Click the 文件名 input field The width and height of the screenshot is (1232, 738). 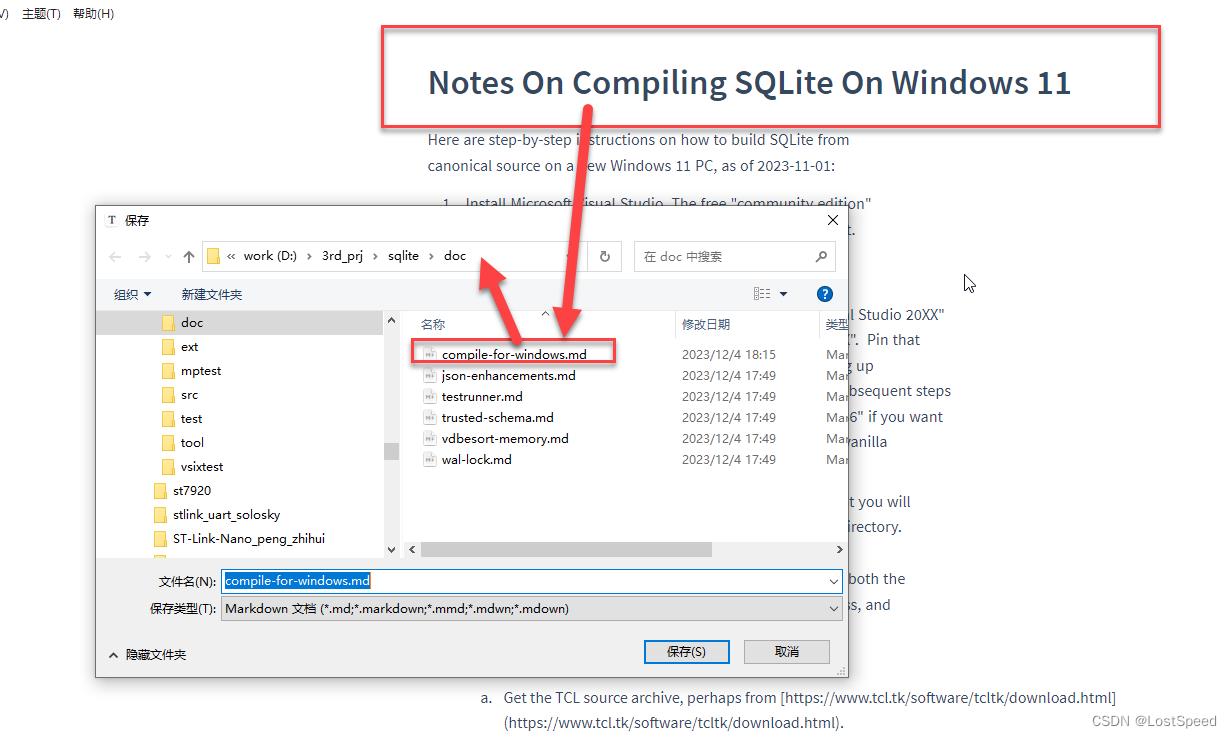(x=531, y=581)
